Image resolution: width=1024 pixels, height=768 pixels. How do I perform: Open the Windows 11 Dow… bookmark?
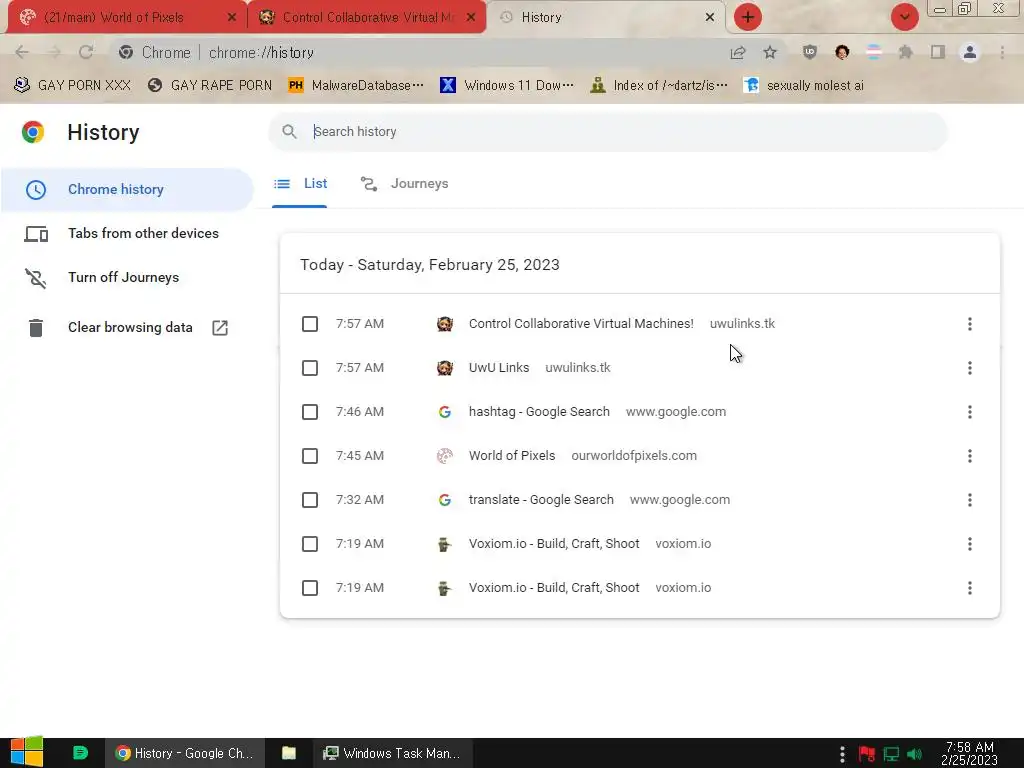tap(507, 86)
